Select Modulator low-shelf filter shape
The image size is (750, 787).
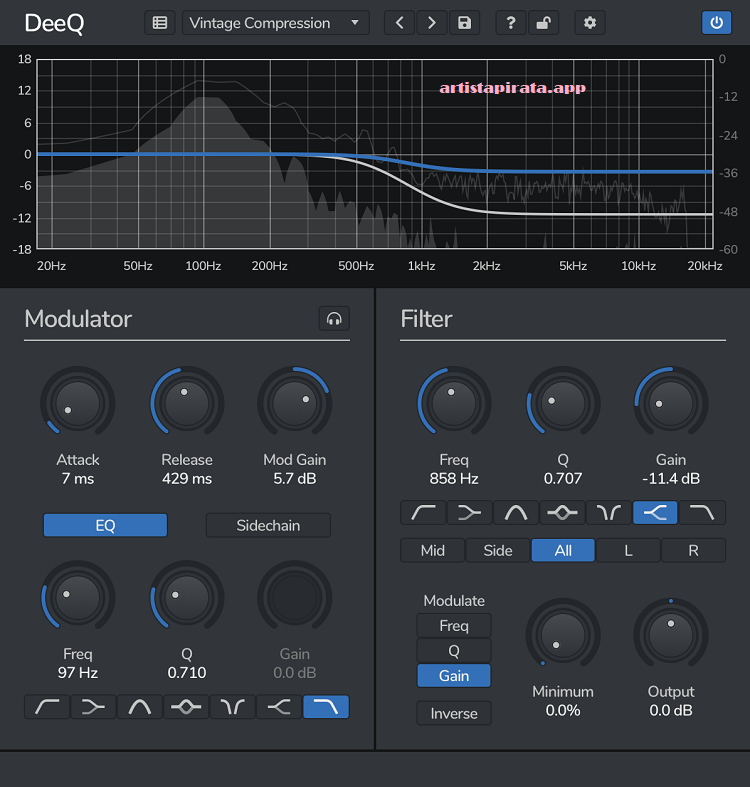(93, 707)
